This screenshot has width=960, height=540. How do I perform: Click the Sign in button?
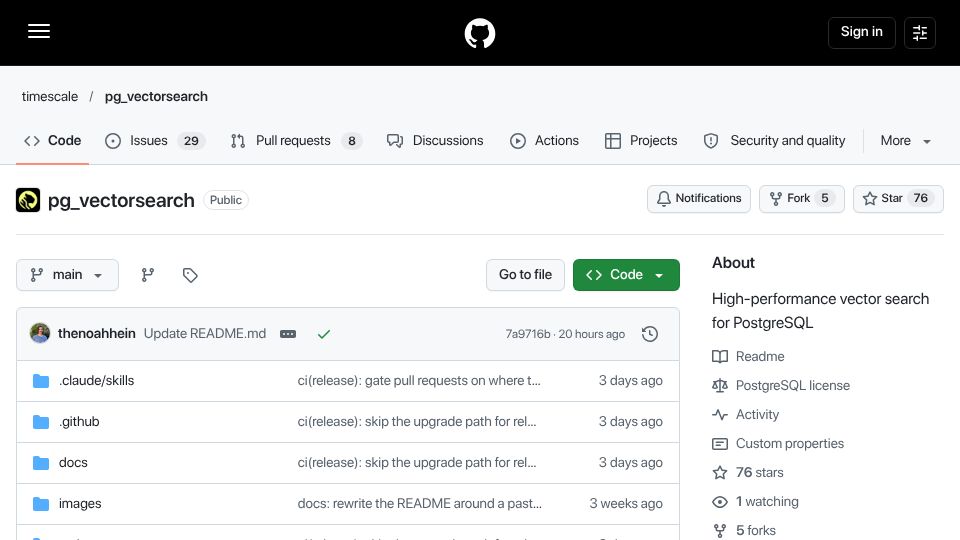861,32
